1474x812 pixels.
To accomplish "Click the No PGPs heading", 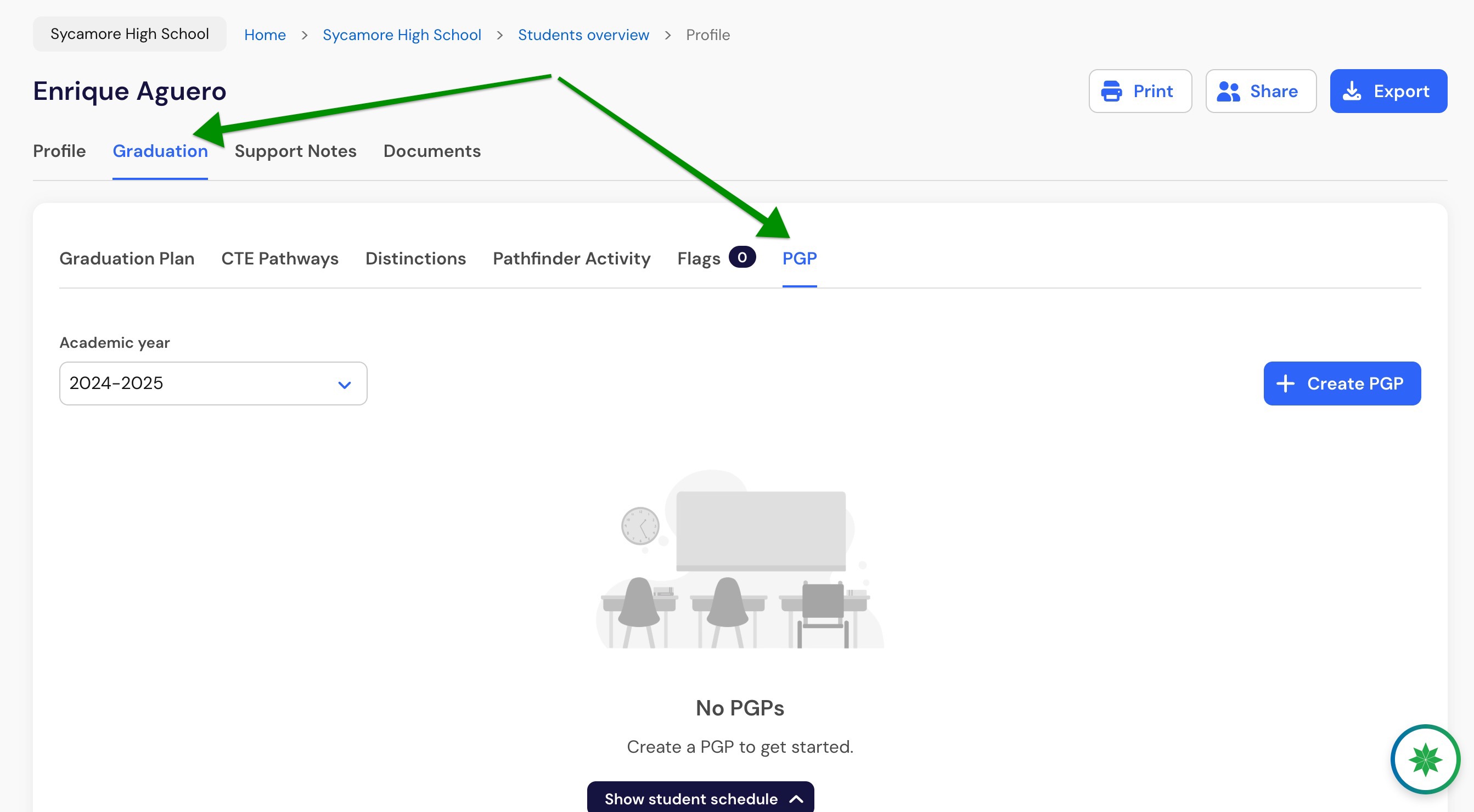I will click(740, 708).
